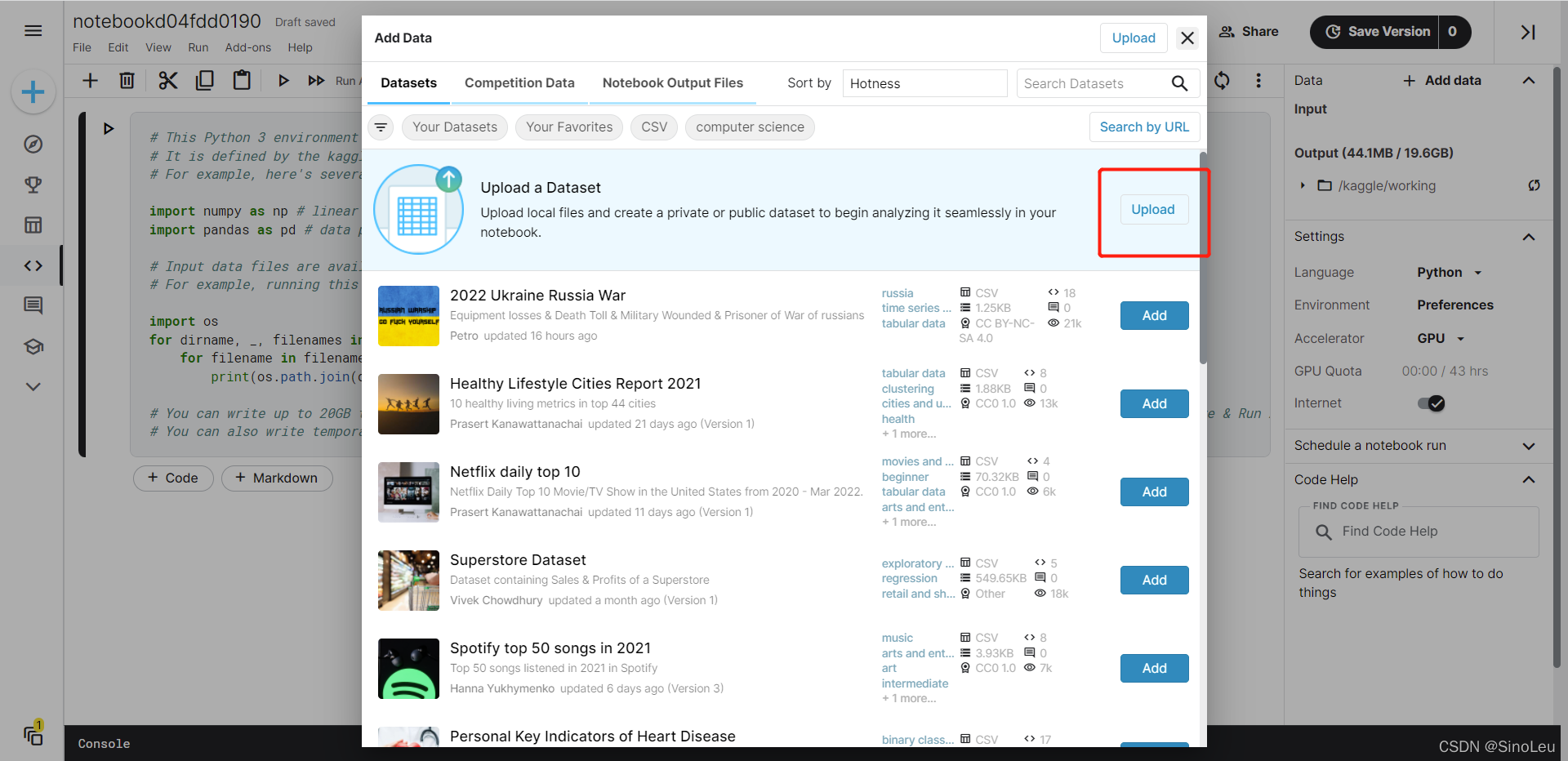Open the three-dot more options menu
Viewport: 1568px width, 761px height.
tap(1258, 80)
